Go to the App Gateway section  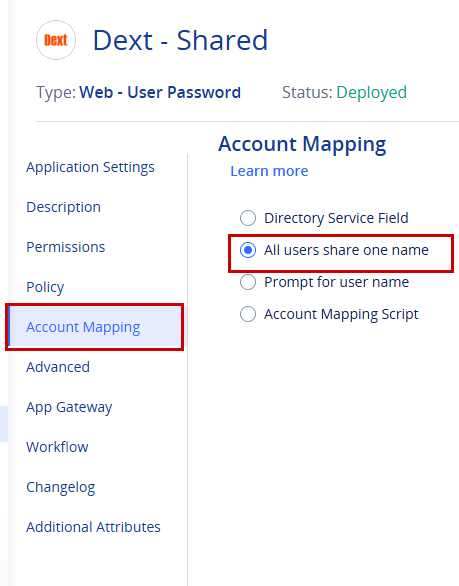tap(69, 407)
